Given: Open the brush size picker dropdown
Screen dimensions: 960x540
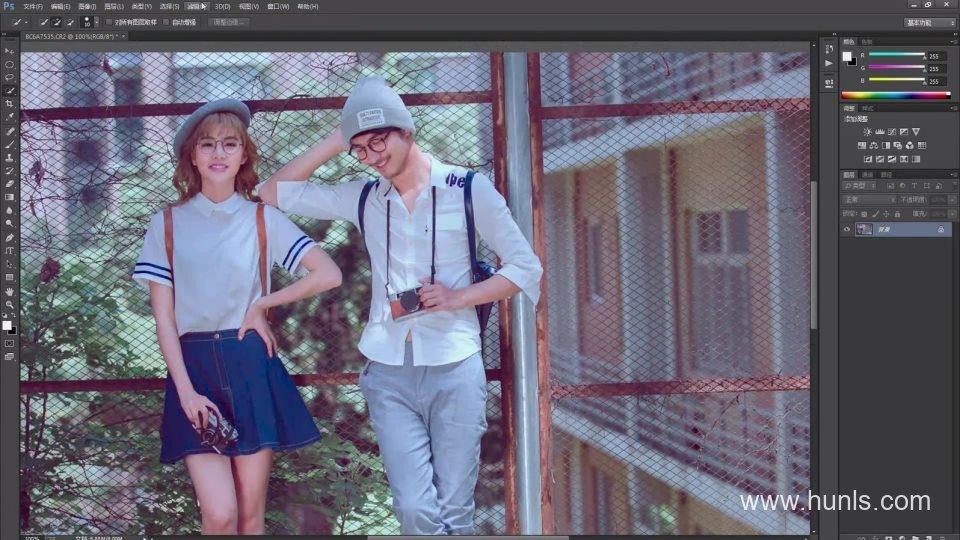Looking at the screenshot, I should click(x=96, y=22).
